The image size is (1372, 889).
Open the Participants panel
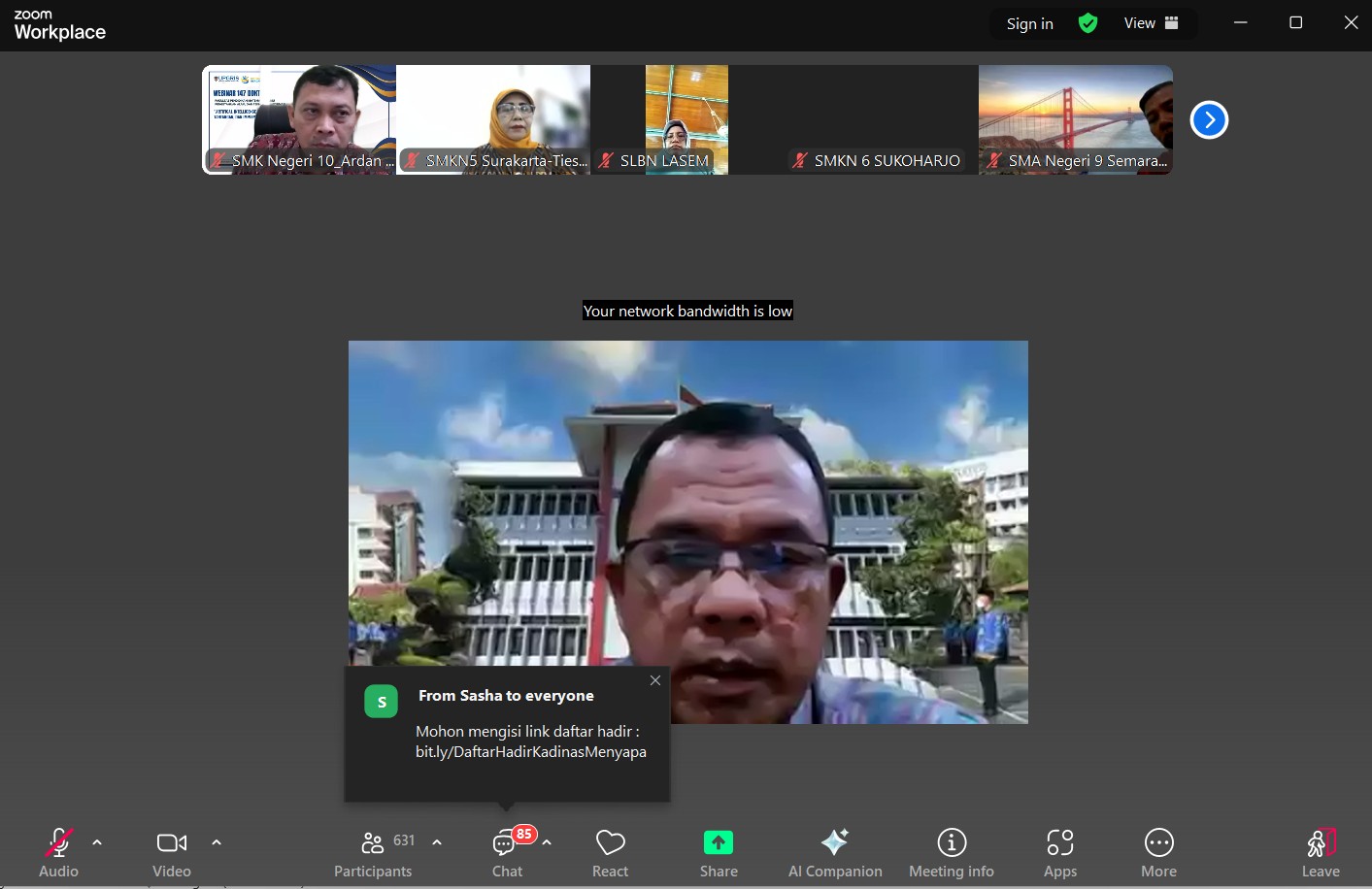tap(373, 842)
